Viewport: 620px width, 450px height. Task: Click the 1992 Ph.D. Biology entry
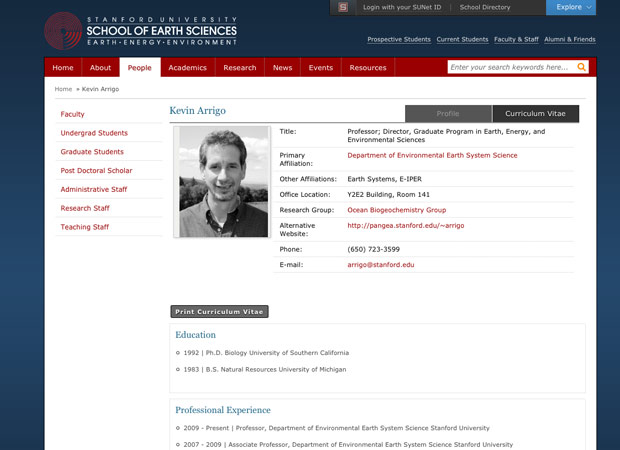pyautogui.click(x=266, y=353)
